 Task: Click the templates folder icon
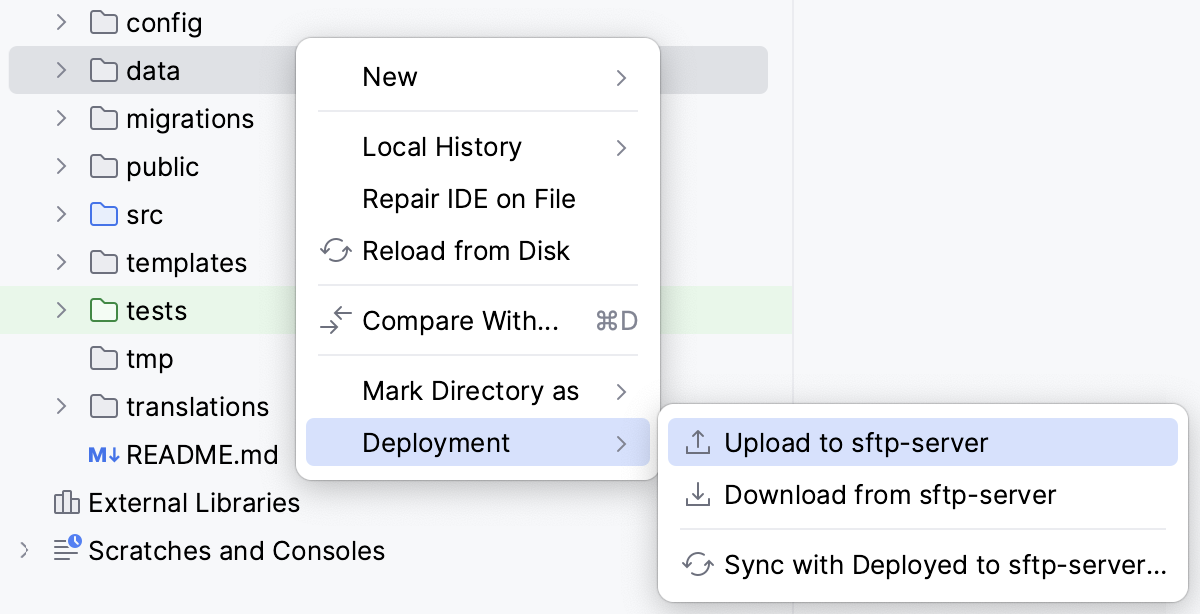103,262
